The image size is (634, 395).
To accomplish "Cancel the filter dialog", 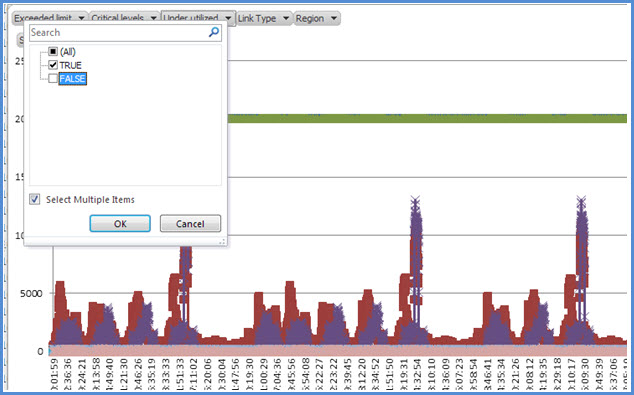I will tap(190, 224).
